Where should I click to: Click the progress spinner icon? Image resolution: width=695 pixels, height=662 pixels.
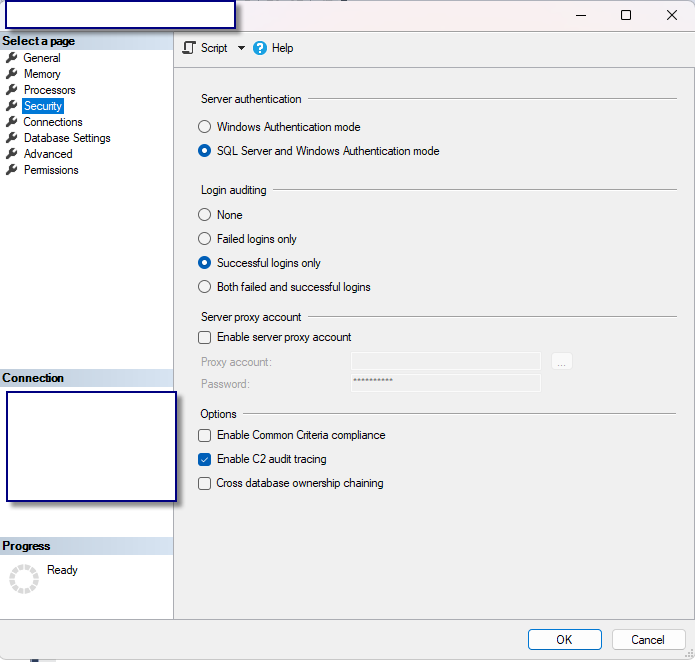click(x=24, y=579)
